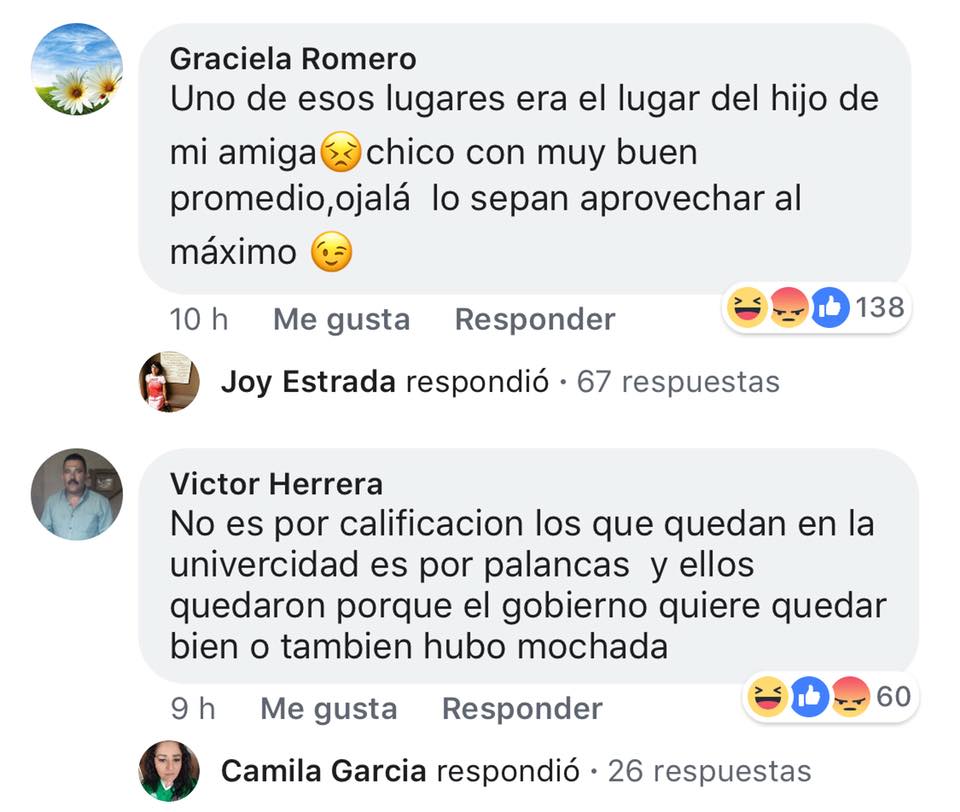
Task: Click the angry reaction on Victor's comment
Action: click(851, 697)
